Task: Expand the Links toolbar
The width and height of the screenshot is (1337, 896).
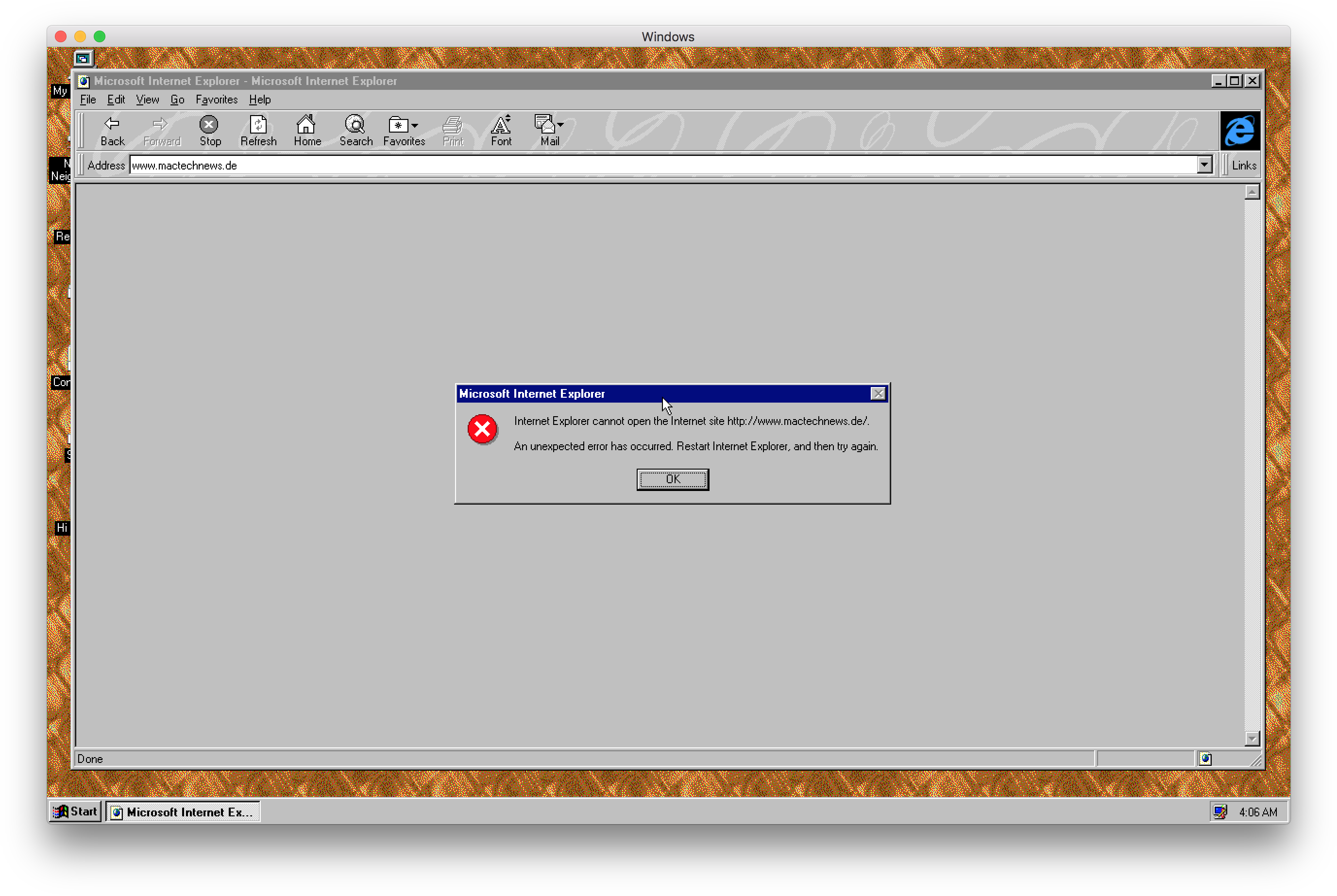Action: pyautogui.click(x=1243, y=165)
